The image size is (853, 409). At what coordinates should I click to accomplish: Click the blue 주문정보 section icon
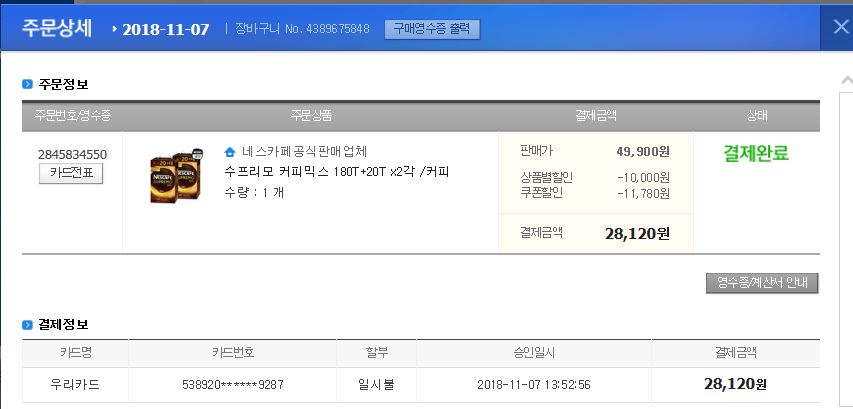pos(28,84)
